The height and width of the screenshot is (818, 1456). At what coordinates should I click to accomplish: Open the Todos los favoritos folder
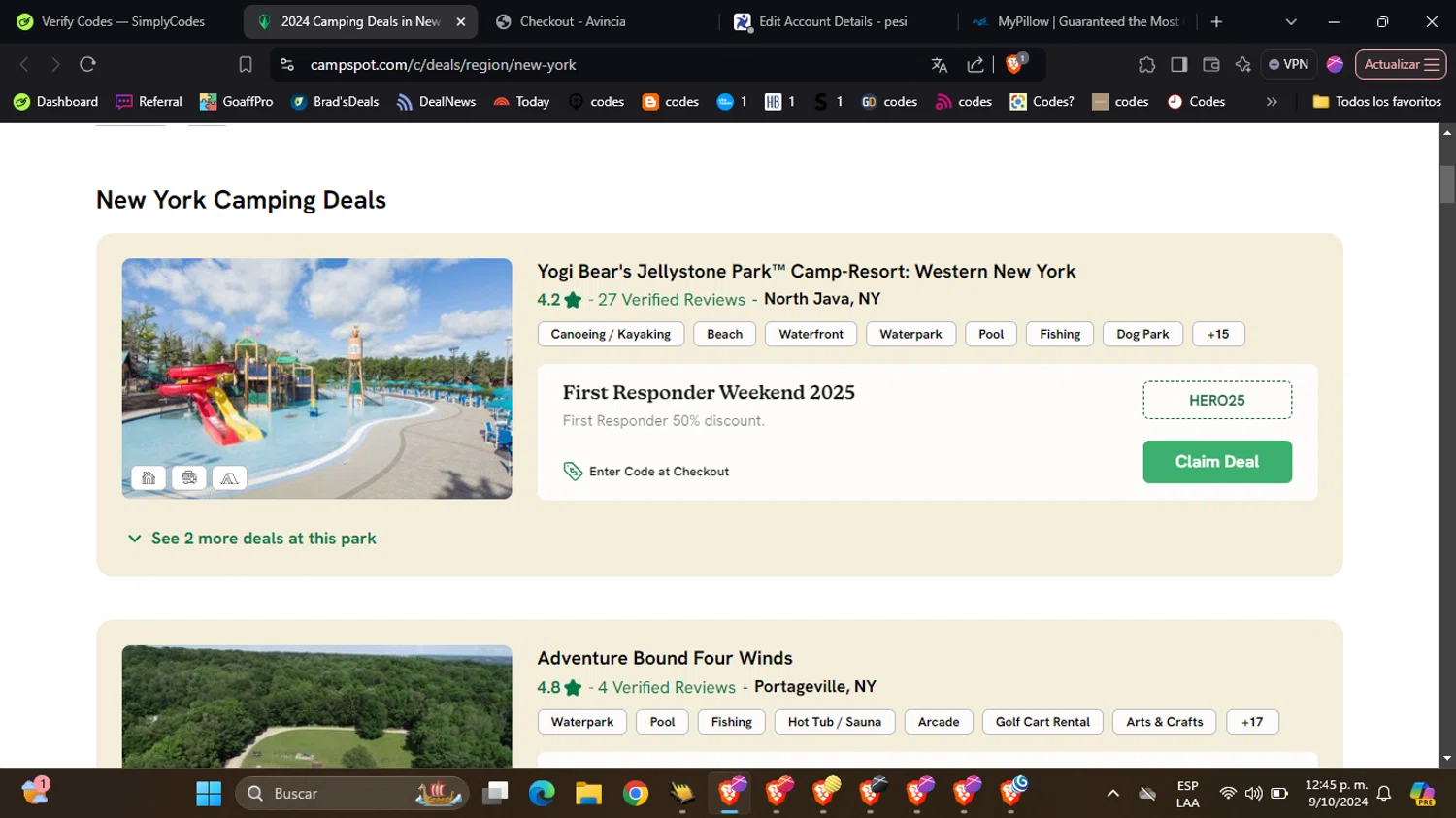[1376, 101]
